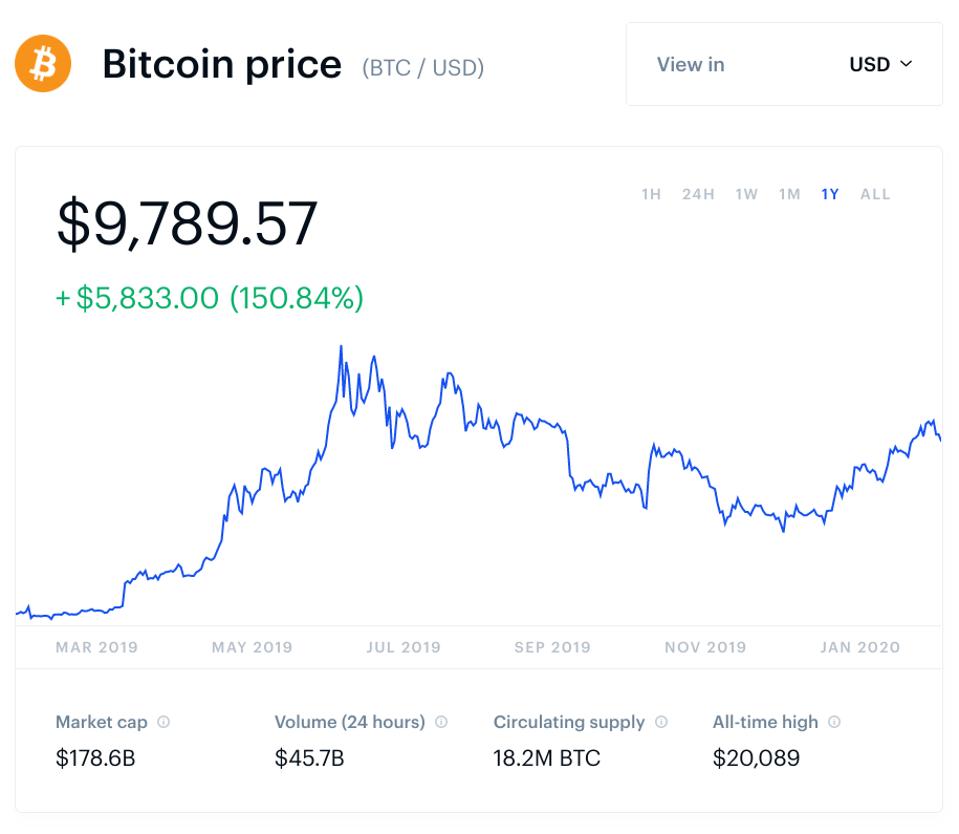Screen dimensions: 959x834
Task: Click the All-time high info icon
Action: [x=835, y=722]
